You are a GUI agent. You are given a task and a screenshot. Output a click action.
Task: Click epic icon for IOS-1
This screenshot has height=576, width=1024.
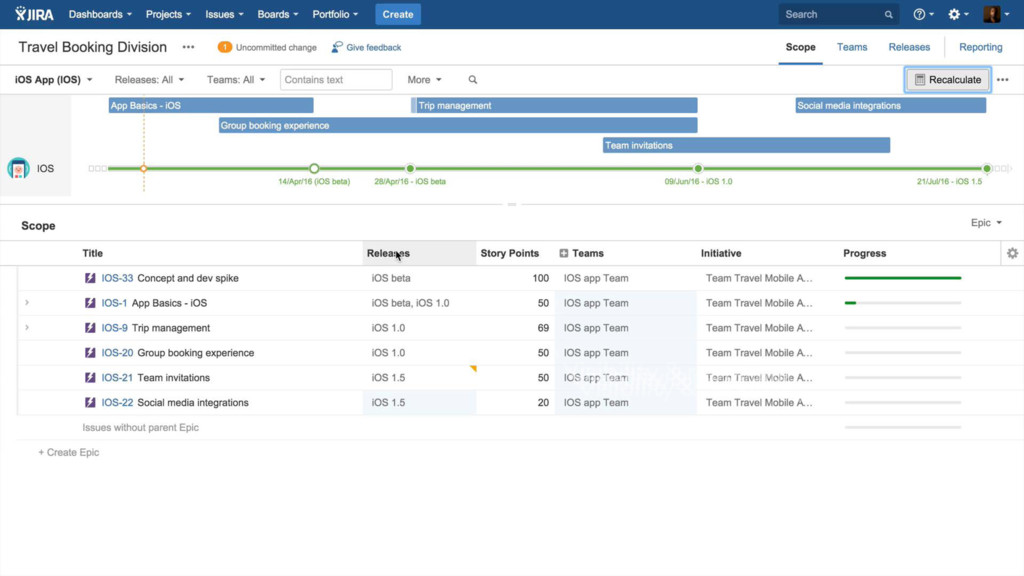click(x=90, y=303)
